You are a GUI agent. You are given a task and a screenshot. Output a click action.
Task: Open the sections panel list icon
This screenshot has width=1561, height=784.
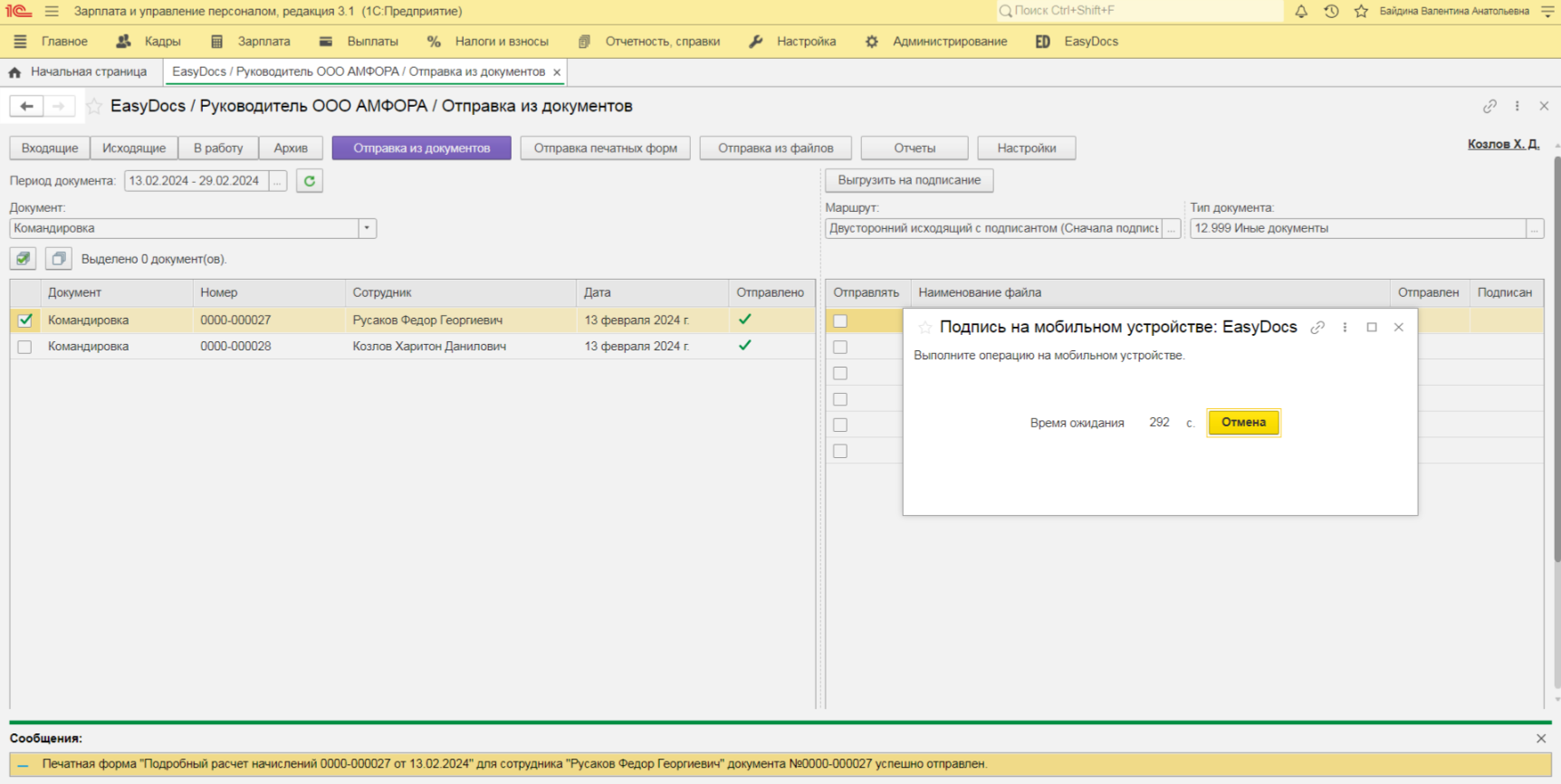[20, 42]
